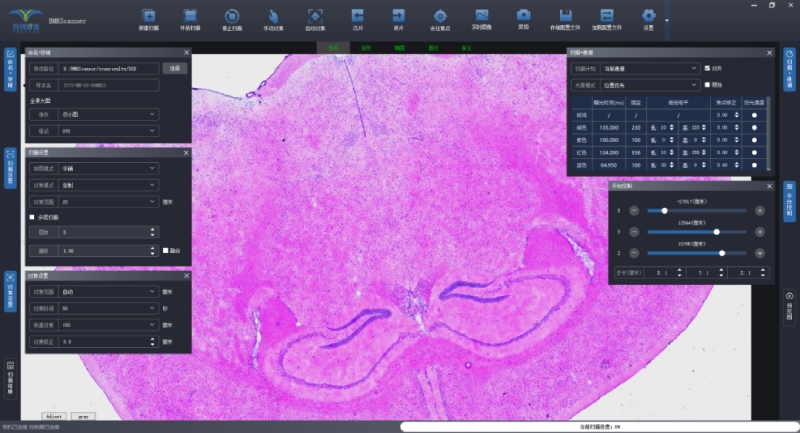Click the camera Snapshot toolbar icon
The width and height of the screenshot is (800, 433).
click(523, 16)
